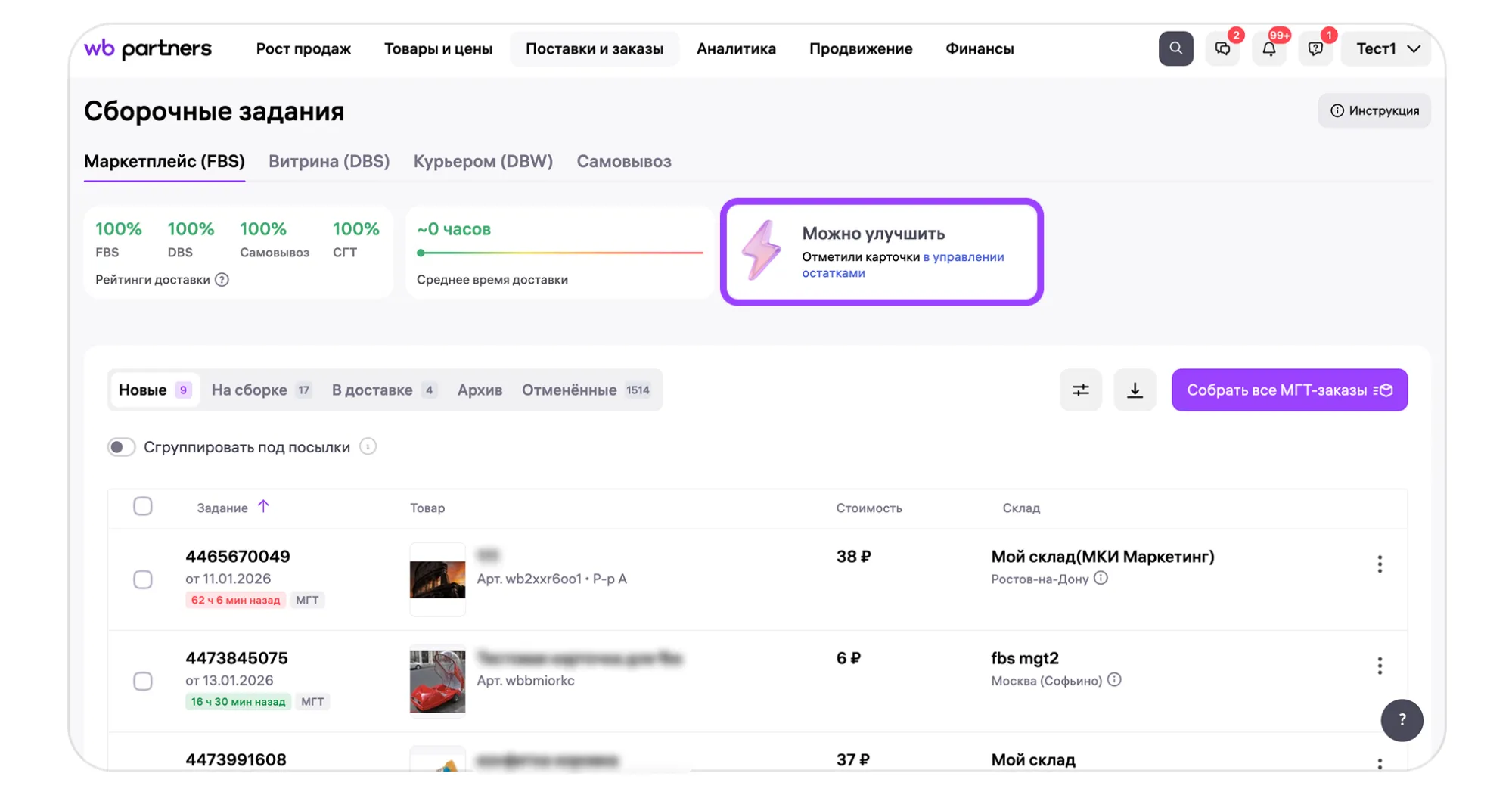Follow the в управлении остатками link
Image resolution: width=1512 pixels, height=795 pixels.
[963, 257]
